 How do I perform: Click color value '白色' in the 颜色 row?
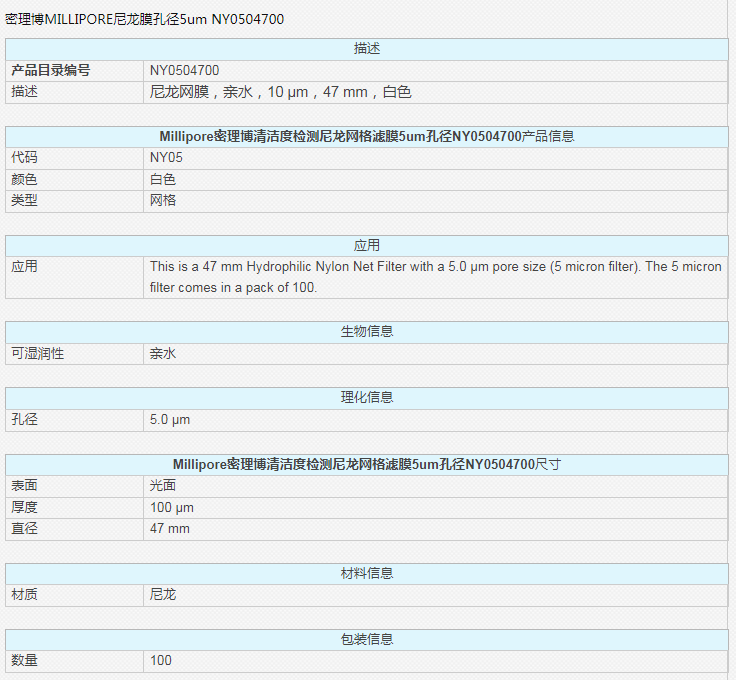pos(163,179)
